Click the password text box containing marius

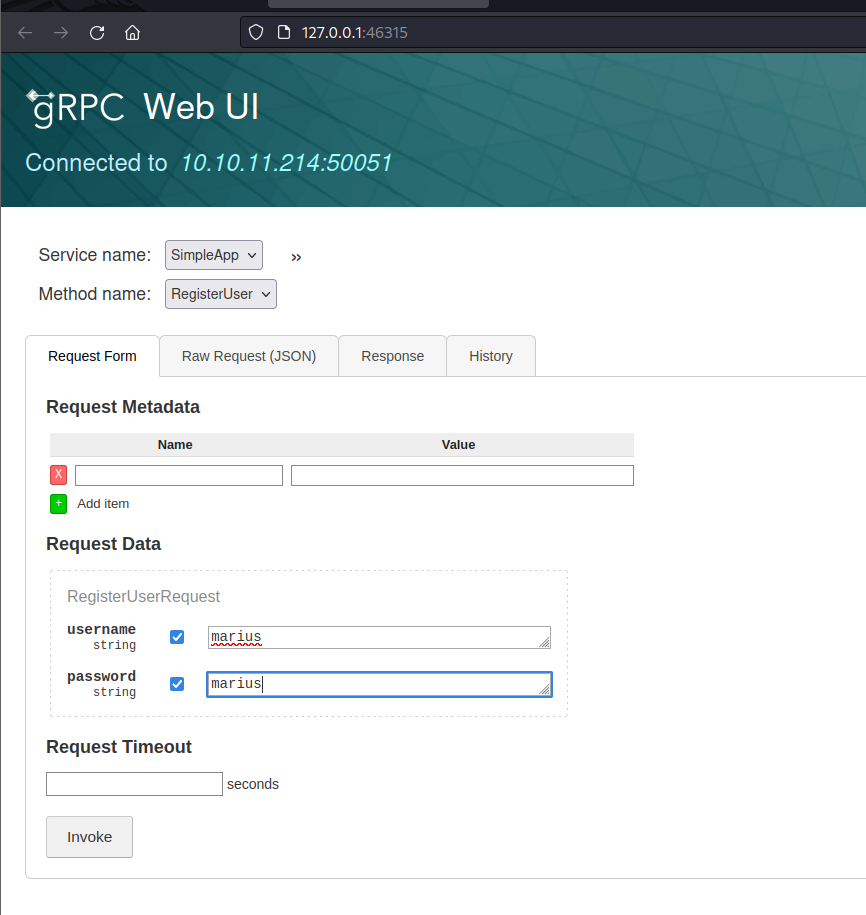[379, 684]
